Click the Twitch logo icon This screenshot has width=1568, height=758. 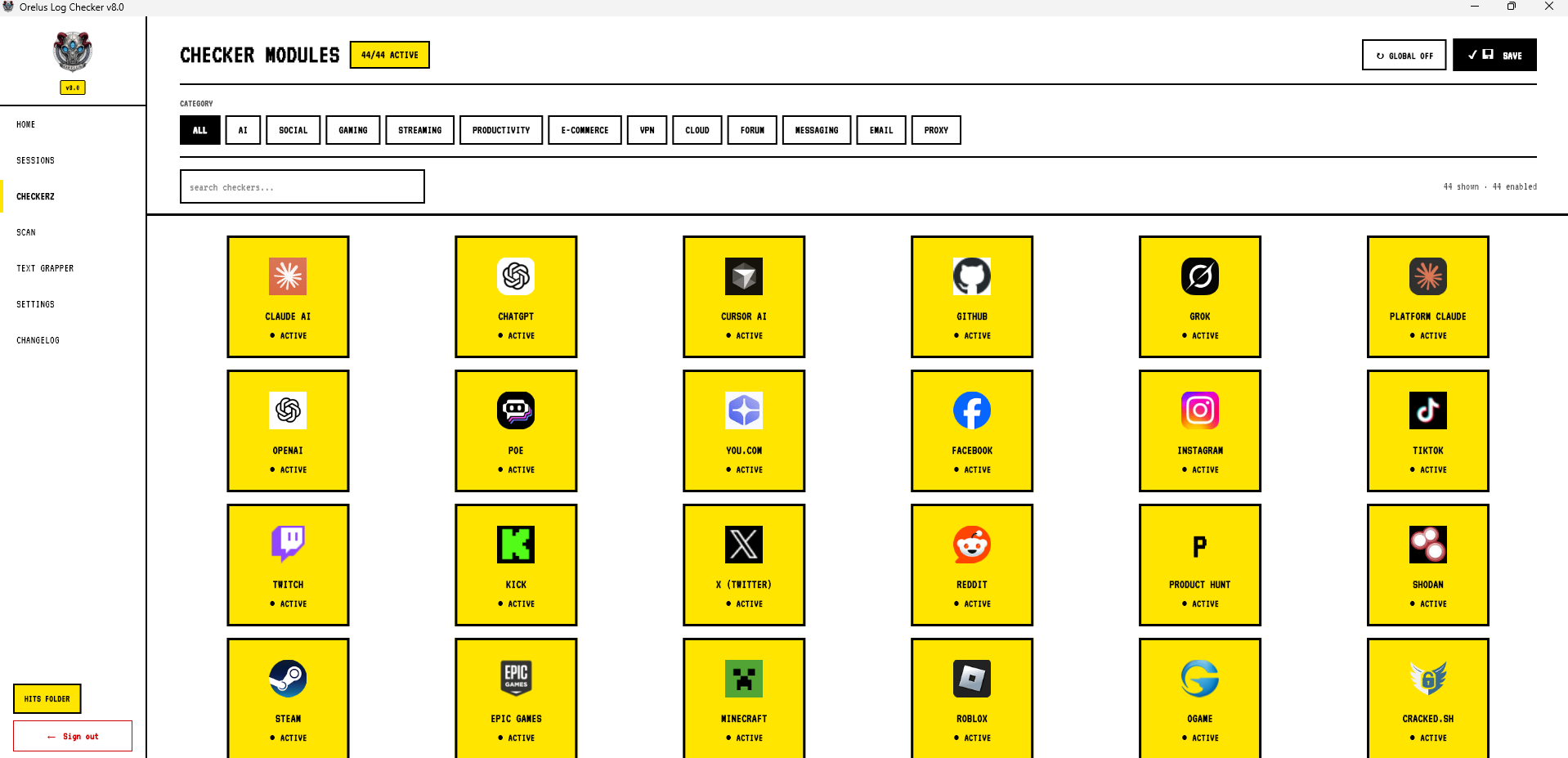coord(288,545)
